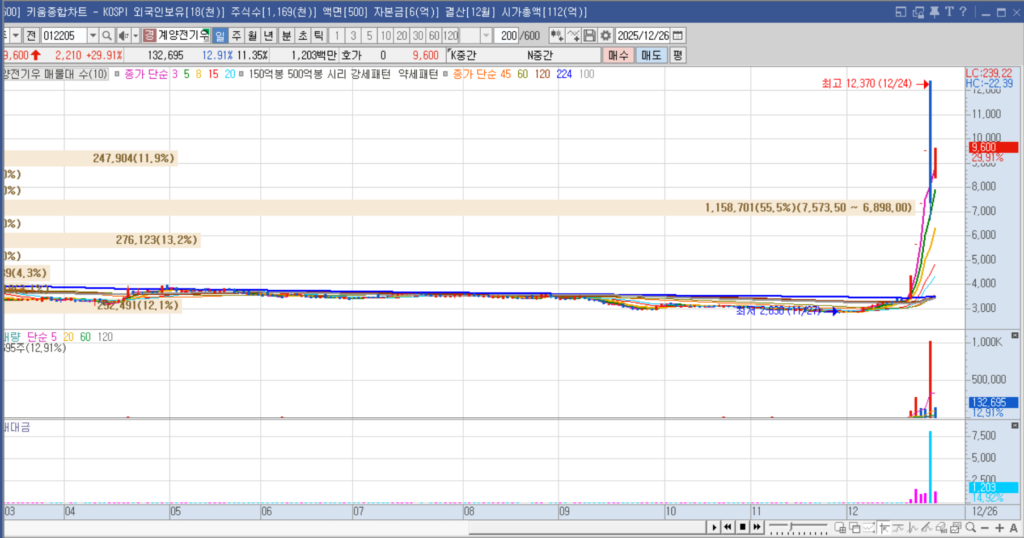Click the help question mark icon
Image resolution: width=1024 pixels, height=538 pixels.
point(962,11)
